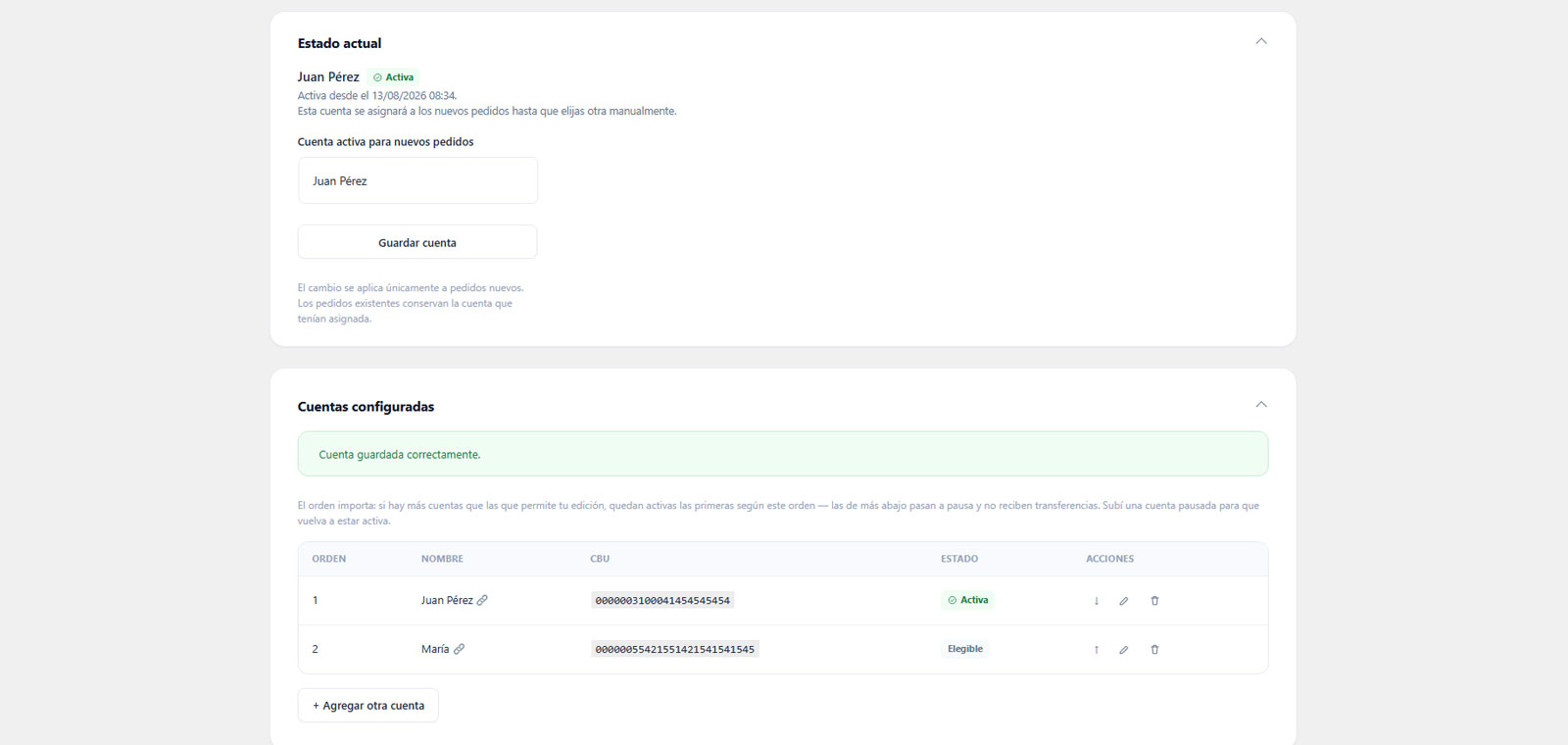Move María account up in order
The height and width of the screenshot is (745, 1568).
coord(1096,650)
